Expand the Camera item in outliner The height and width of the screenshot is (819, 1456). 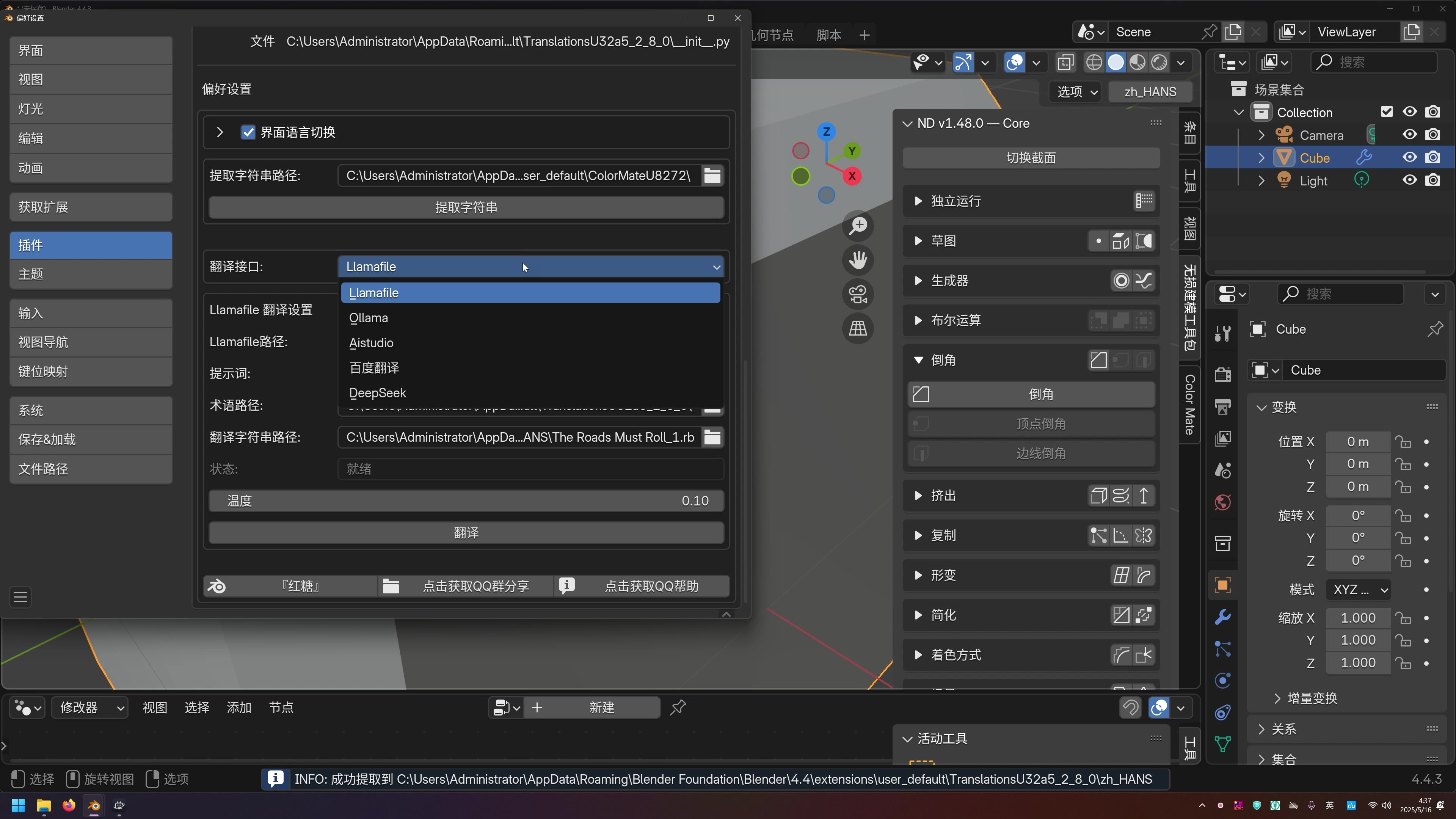pos(1261,135)
